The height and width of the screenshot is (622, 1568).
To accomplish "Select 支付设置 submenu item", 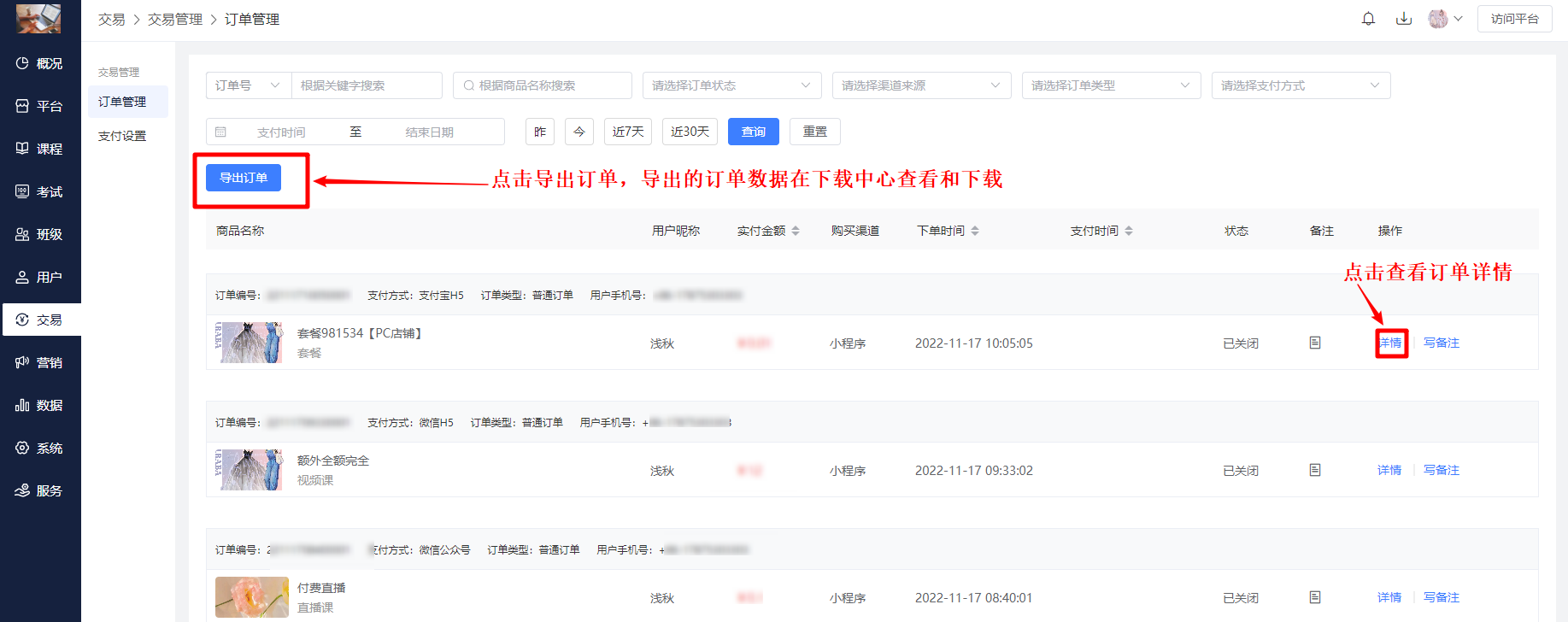I will [x=128, y=136].
